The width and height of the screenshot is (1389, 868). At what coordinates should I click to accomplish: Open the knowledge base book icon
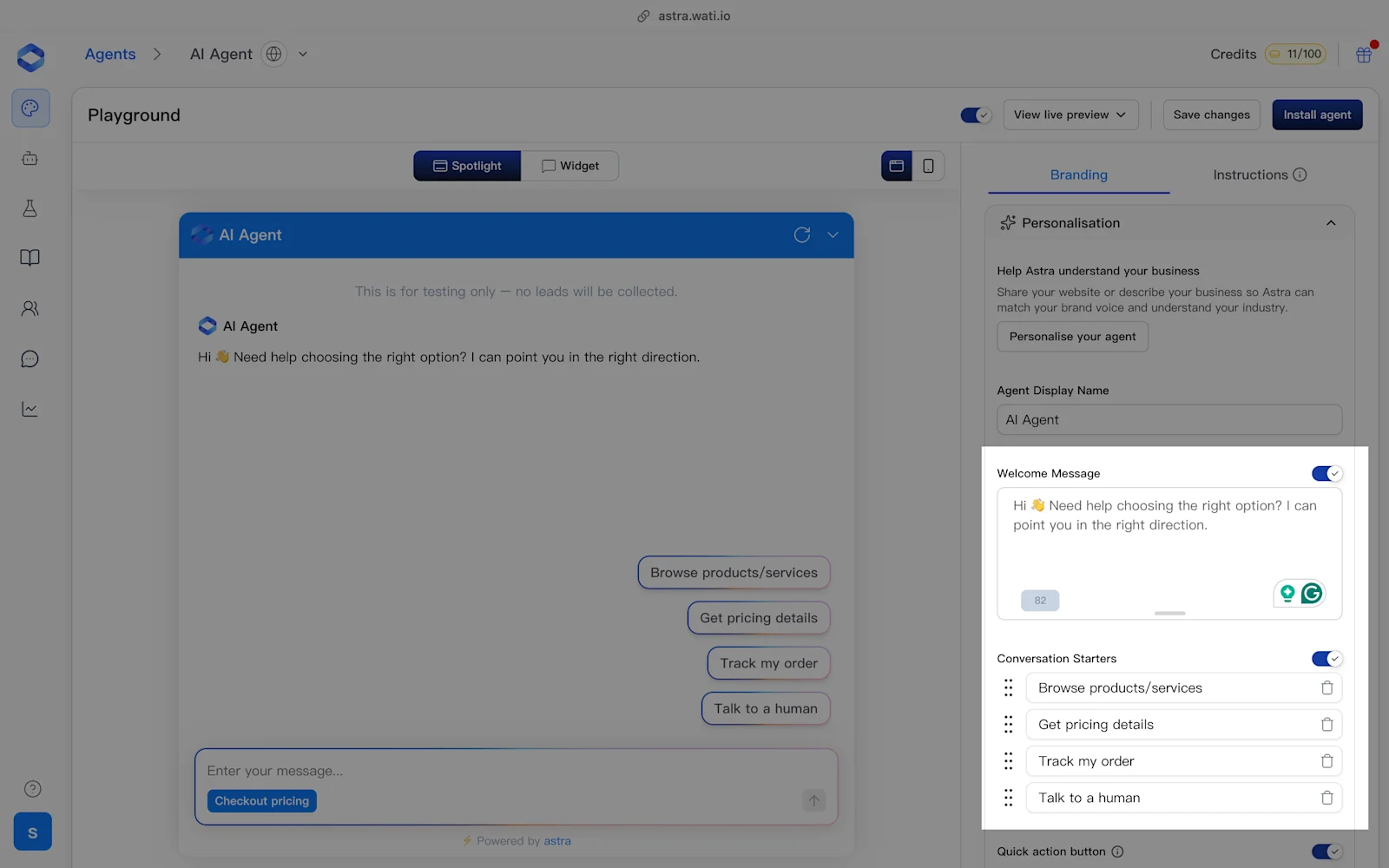click(x=30, y=257)
